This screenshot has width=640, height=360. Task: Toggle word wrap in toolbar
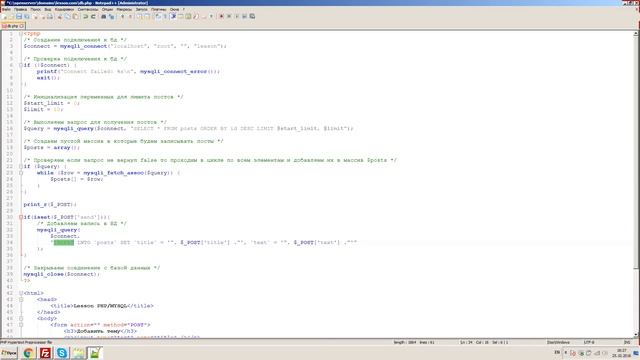pyautogui.click(x=158, y=16)
